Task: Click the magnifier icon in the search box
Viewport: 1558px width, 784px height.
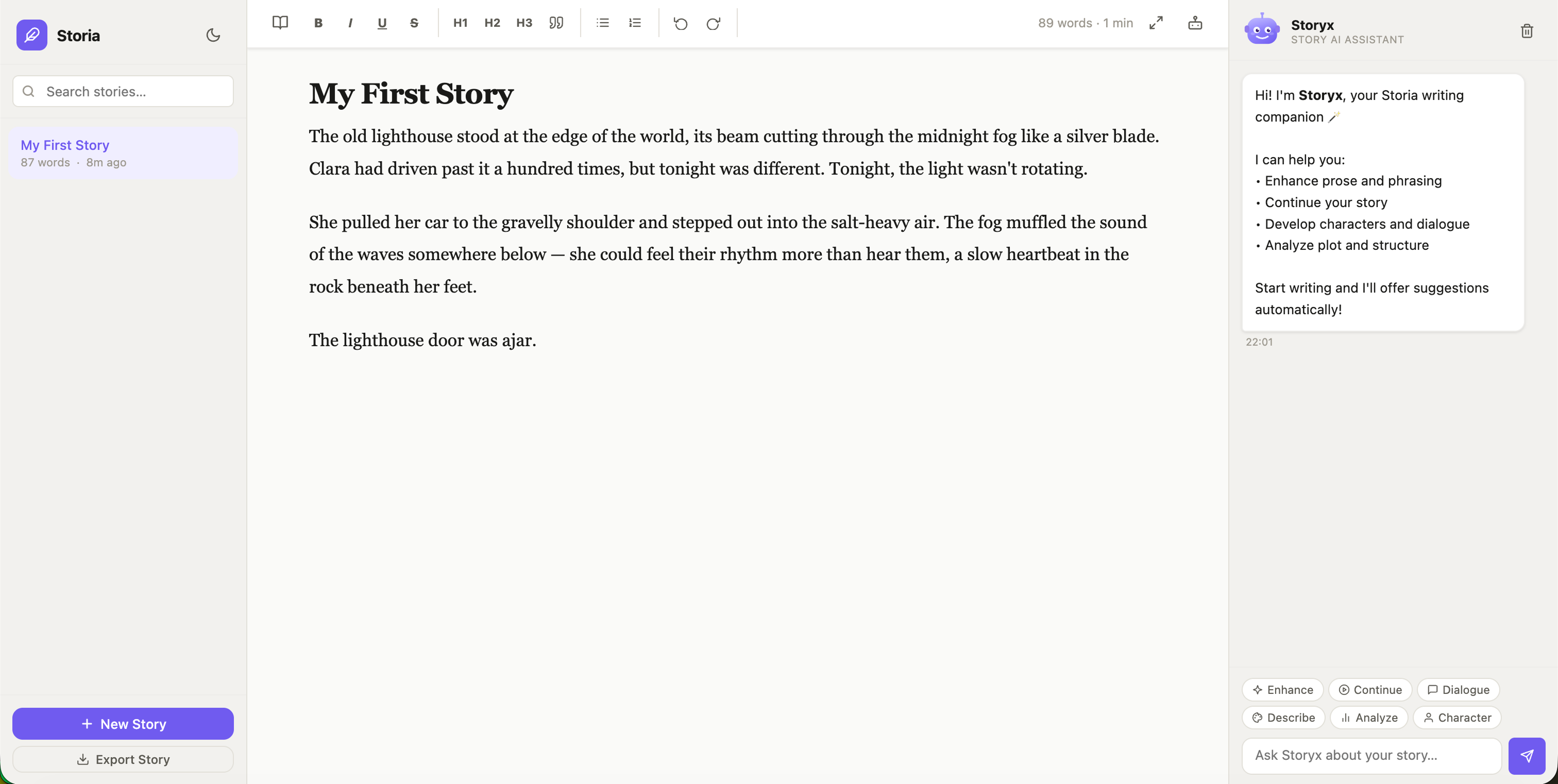Action: [x=28, y=91]
